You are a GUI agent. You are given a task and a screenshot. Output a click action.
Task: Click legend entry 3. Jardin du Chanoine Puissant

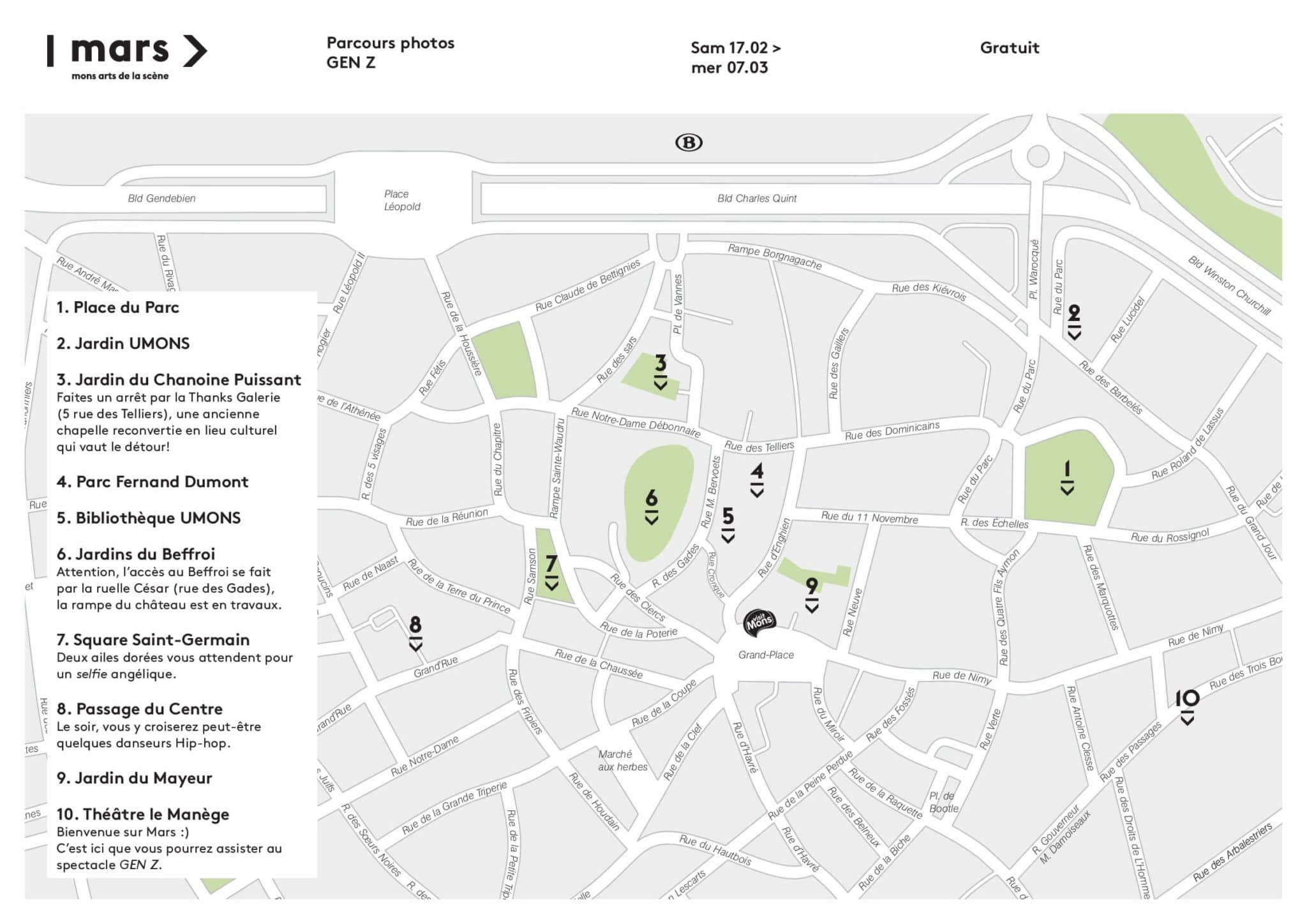coord(179,380)
